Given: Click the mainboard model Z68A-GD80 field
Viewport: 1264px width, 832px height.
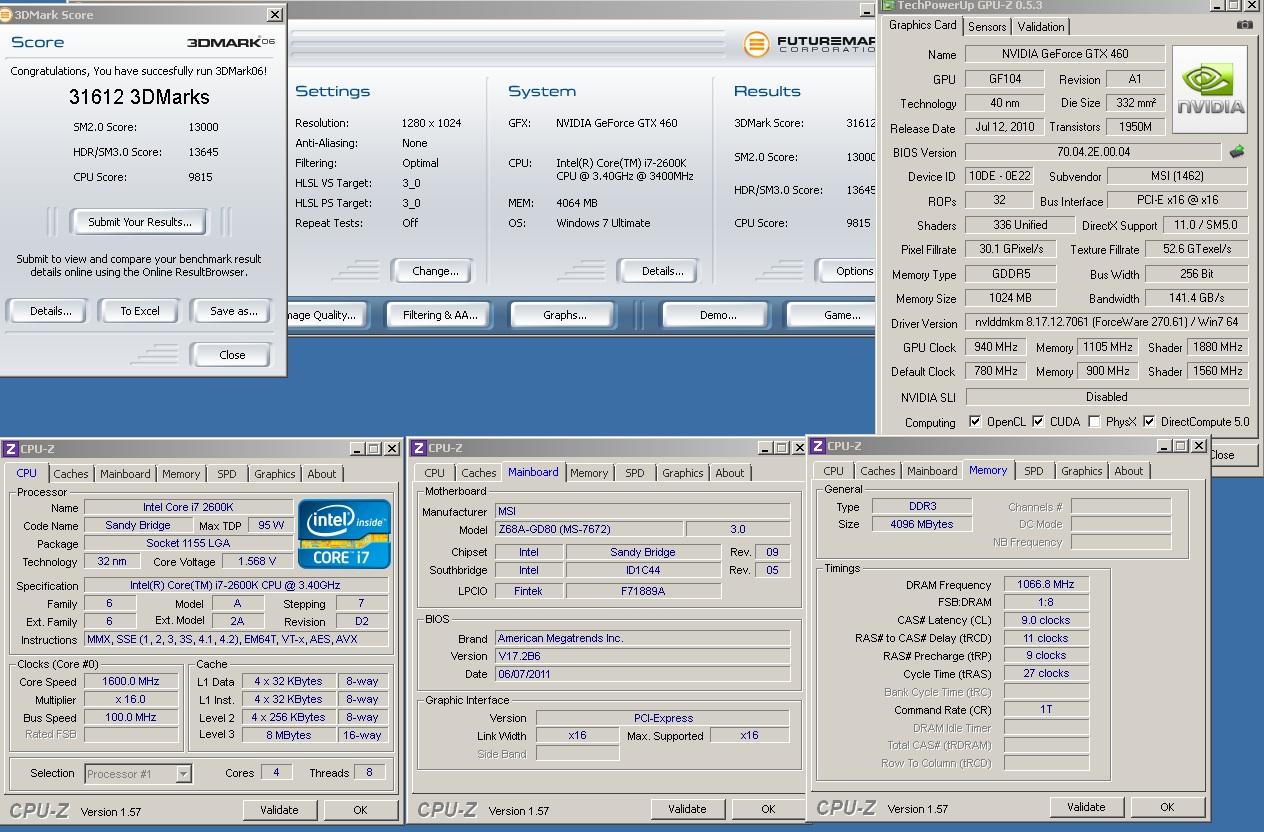Looking at the screenshot, I should click(589, 529).
